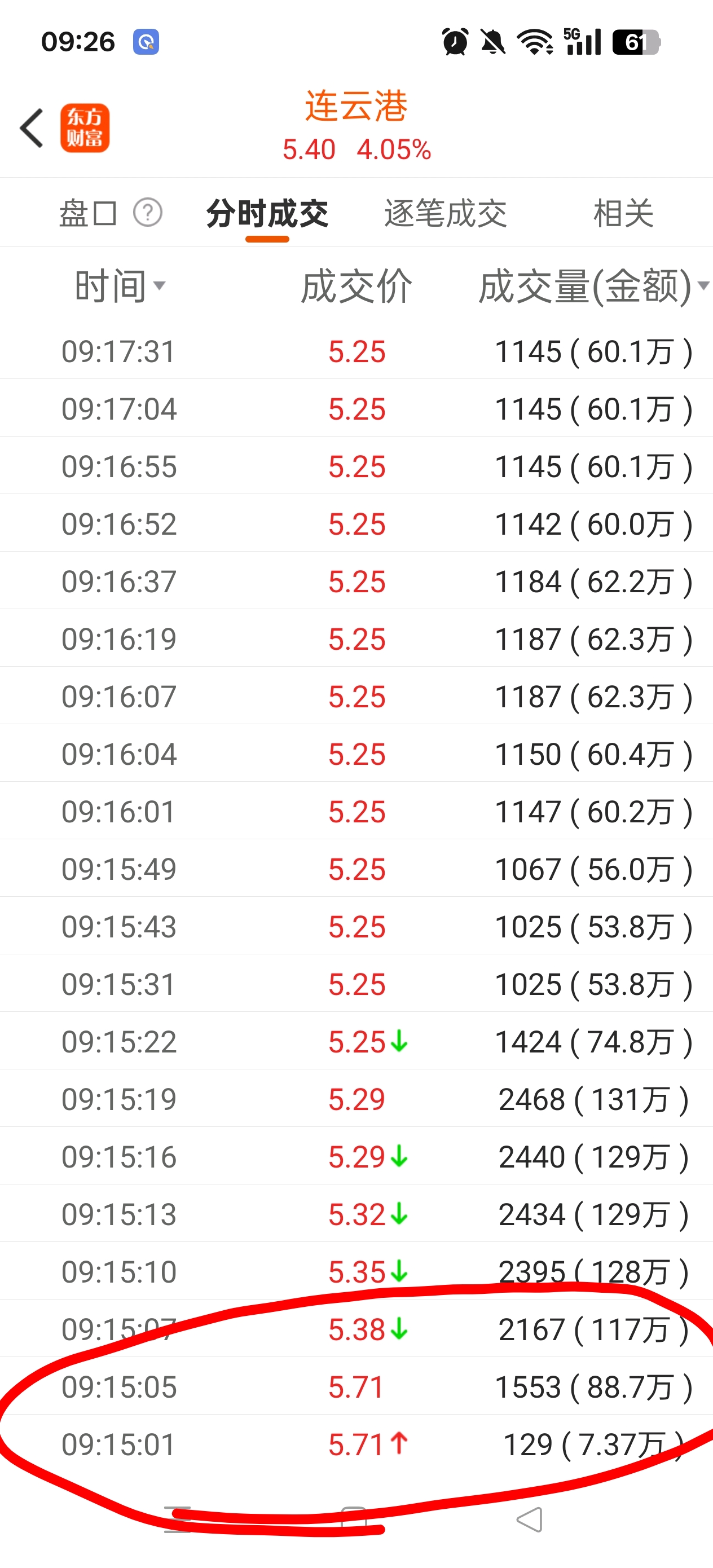Sort by the 时间 column dropdown arrow
Viewport: 713px width, 1568px height.
coord(160,285)
